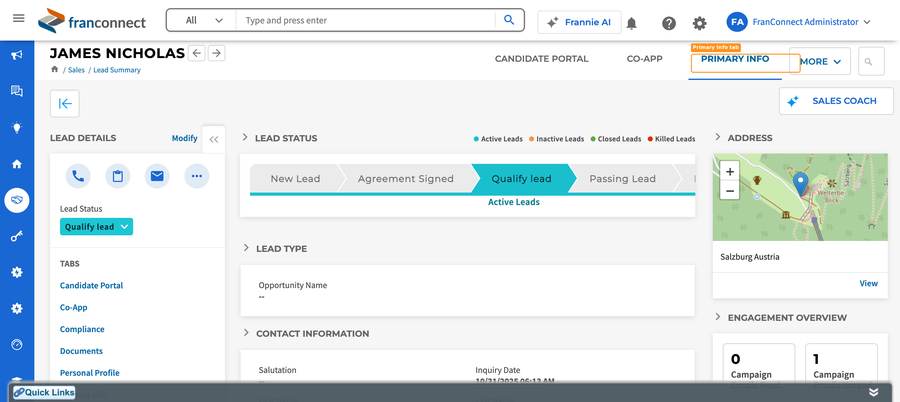Image resolution: width=900 pixels, height=402 pixels.
Task: Open the key sidebar module
Action: (17, 236)
